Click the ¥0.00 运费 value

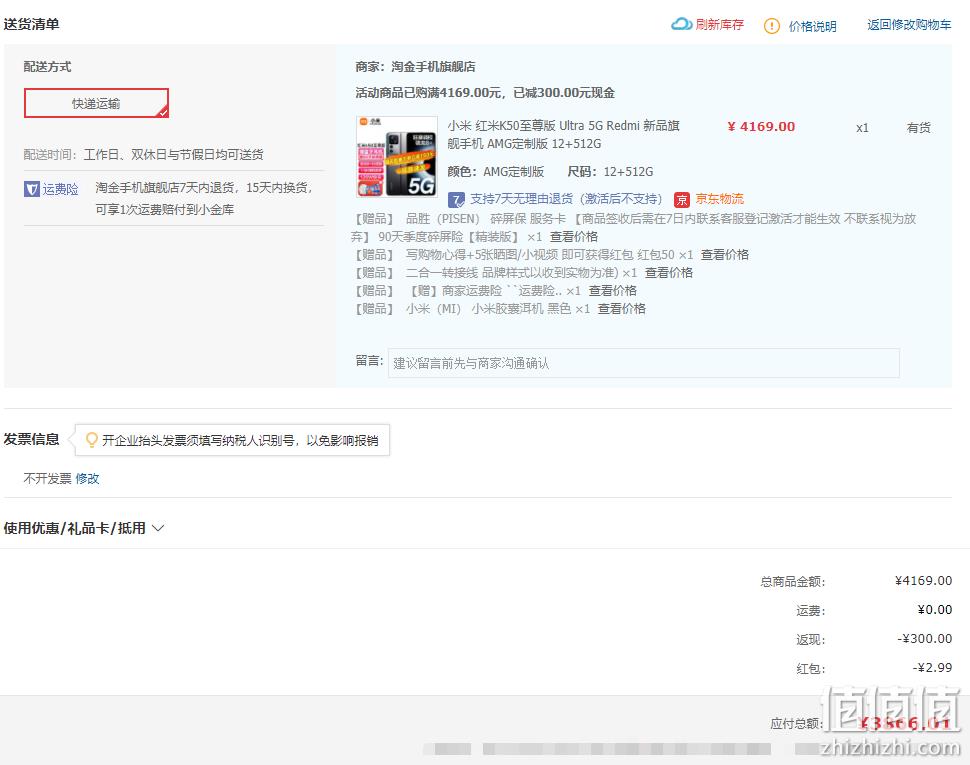coord(935,610)
